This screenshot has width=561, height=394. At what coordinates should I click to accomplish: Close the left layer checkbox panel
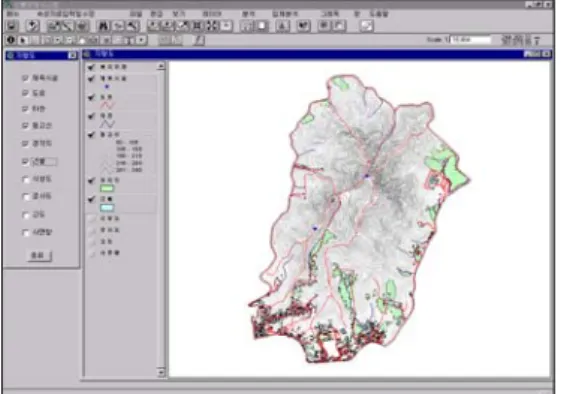pos(72,55)
